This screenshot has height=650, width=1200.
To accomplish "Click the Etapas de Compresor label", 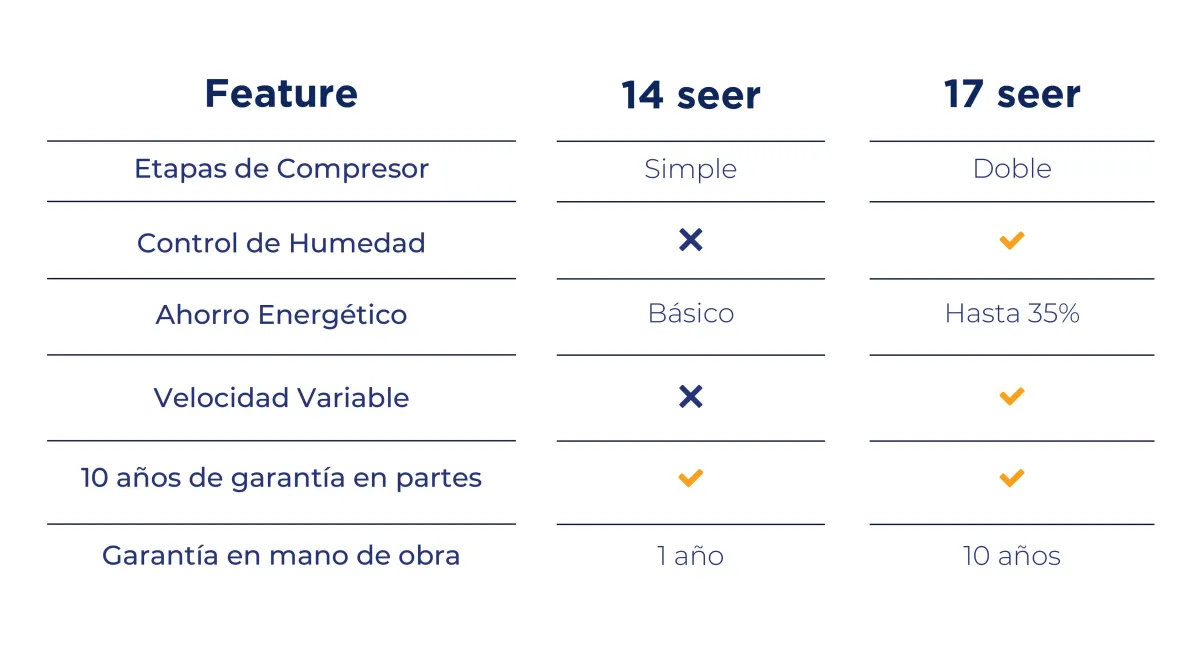I will pos(281,169).
